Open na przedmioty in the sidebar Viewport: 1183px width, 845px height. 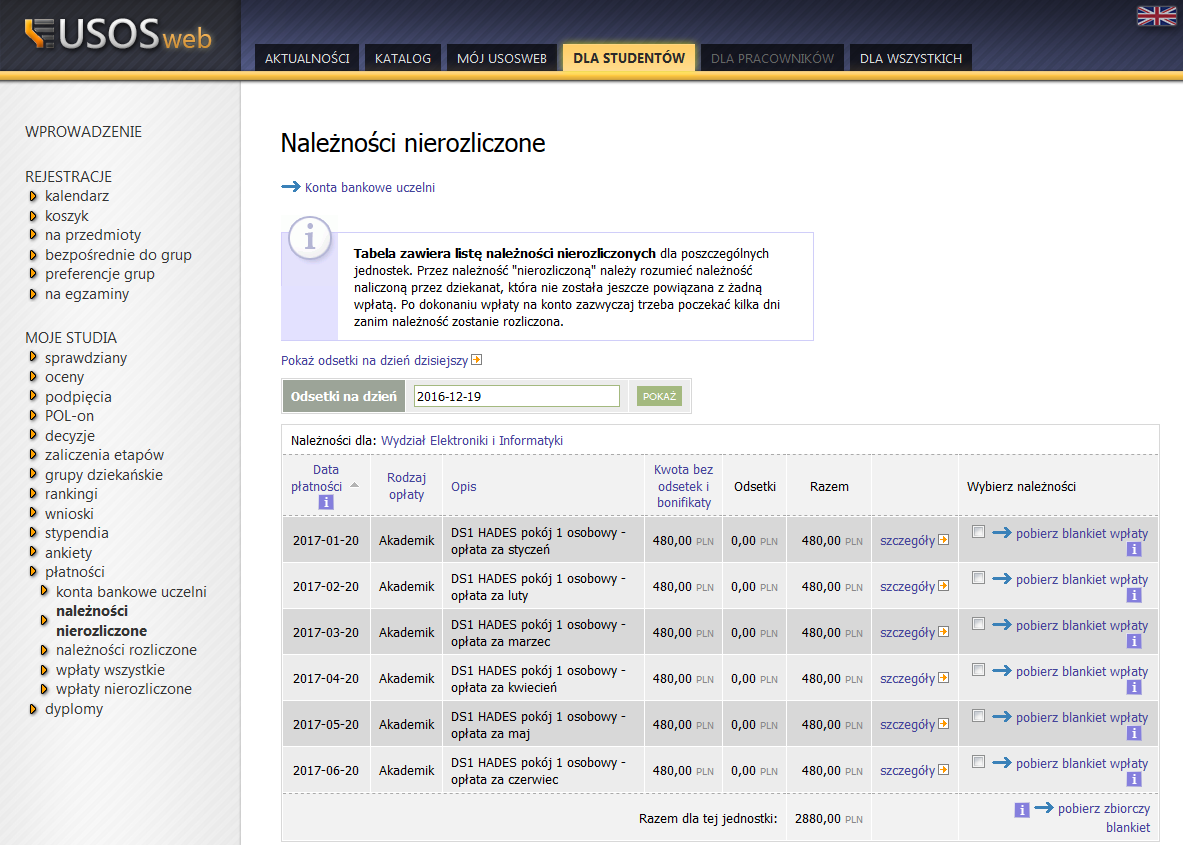[93, 235]
